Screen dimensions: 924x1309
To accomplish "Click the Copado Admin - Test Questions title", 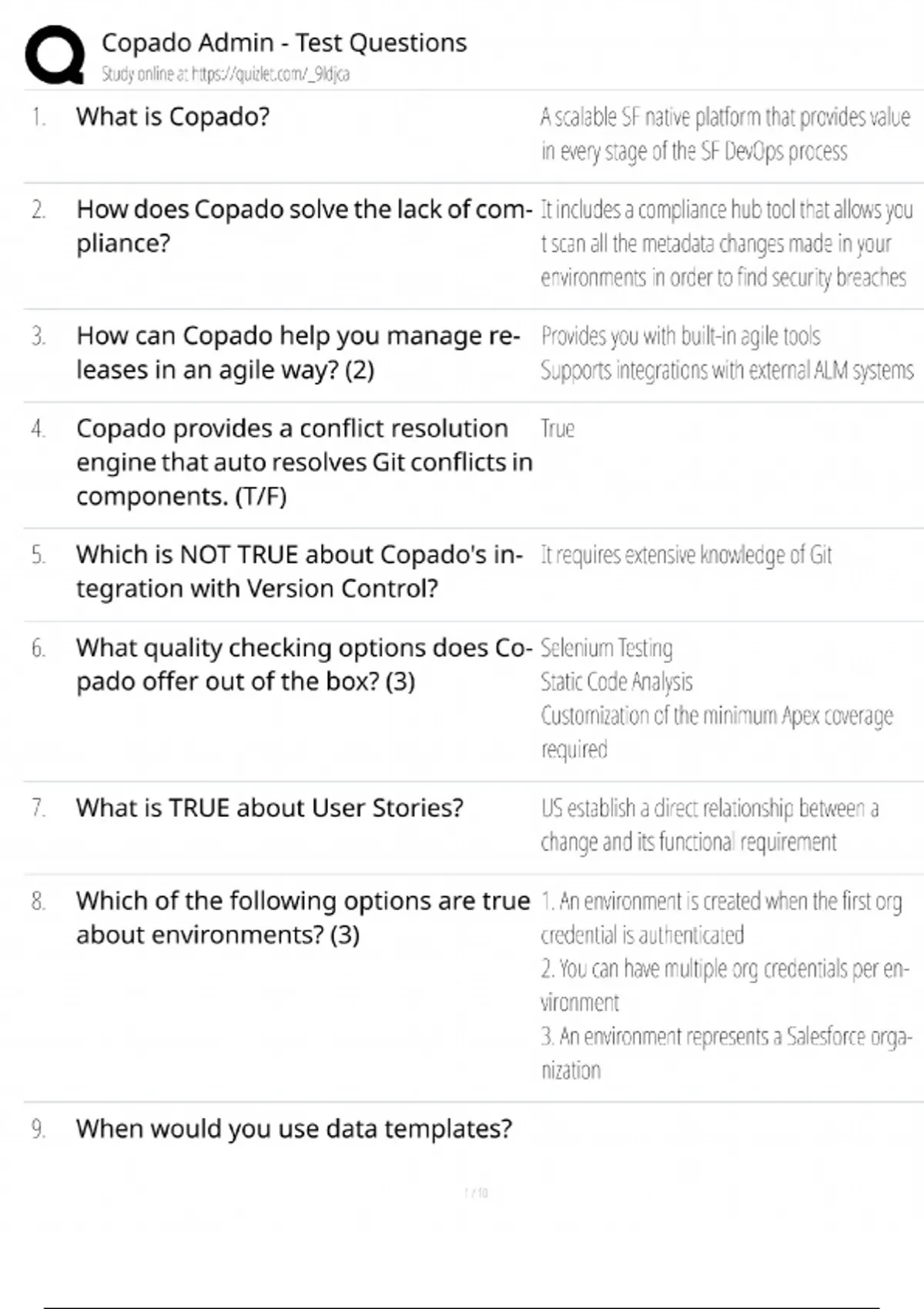I will click(284, 43).
